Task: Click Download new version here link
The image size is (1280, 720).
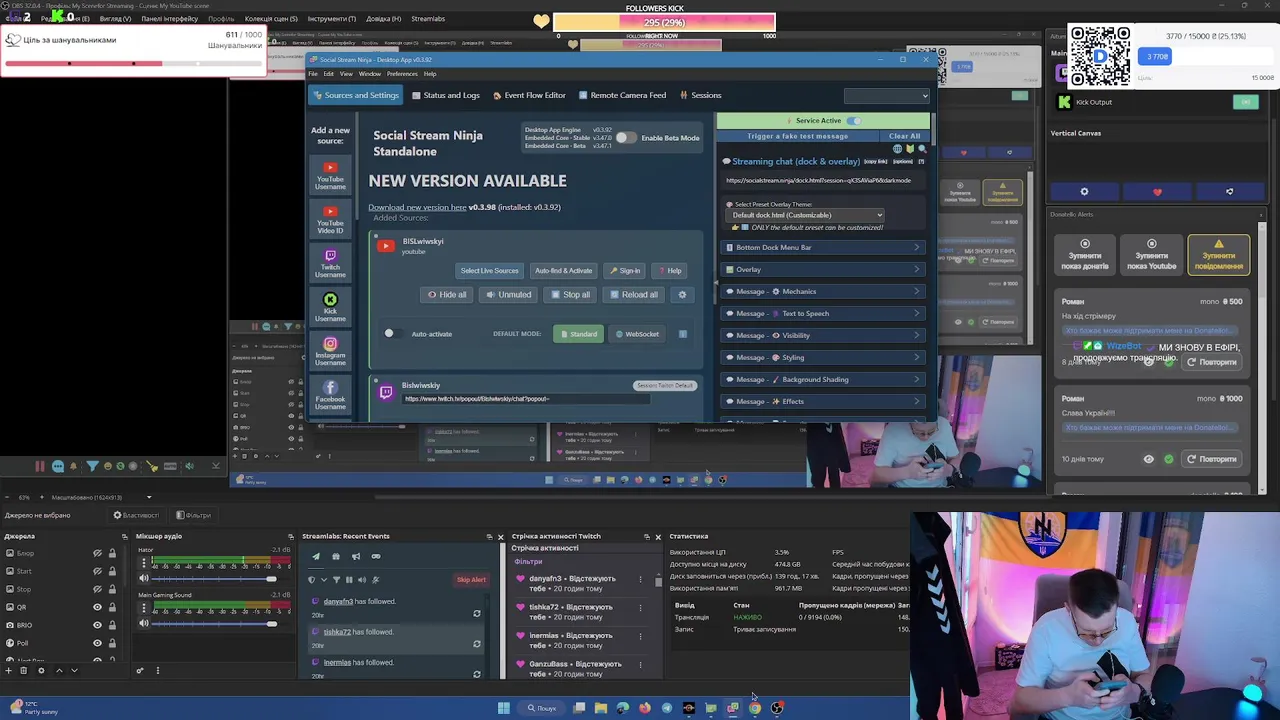Action: tap(417, 207)
